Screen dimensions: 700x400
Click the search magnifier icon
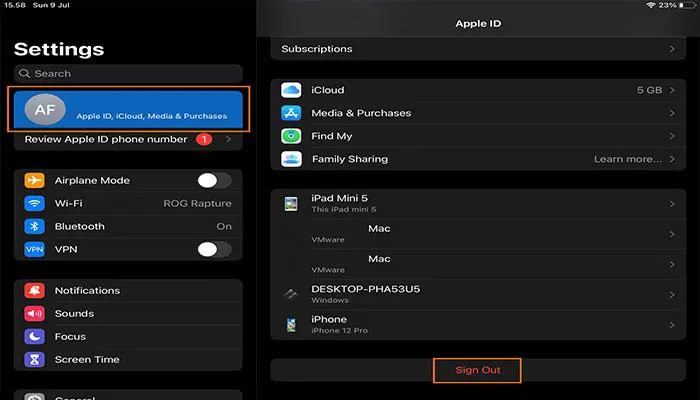(25, 73)
